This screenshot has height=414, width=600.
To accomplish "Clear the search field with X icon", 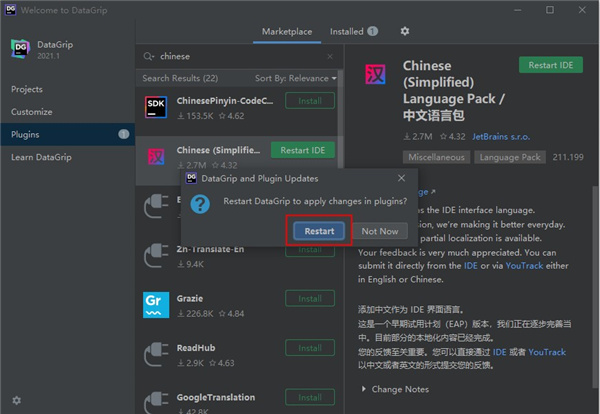I will [x=331, y=57].
